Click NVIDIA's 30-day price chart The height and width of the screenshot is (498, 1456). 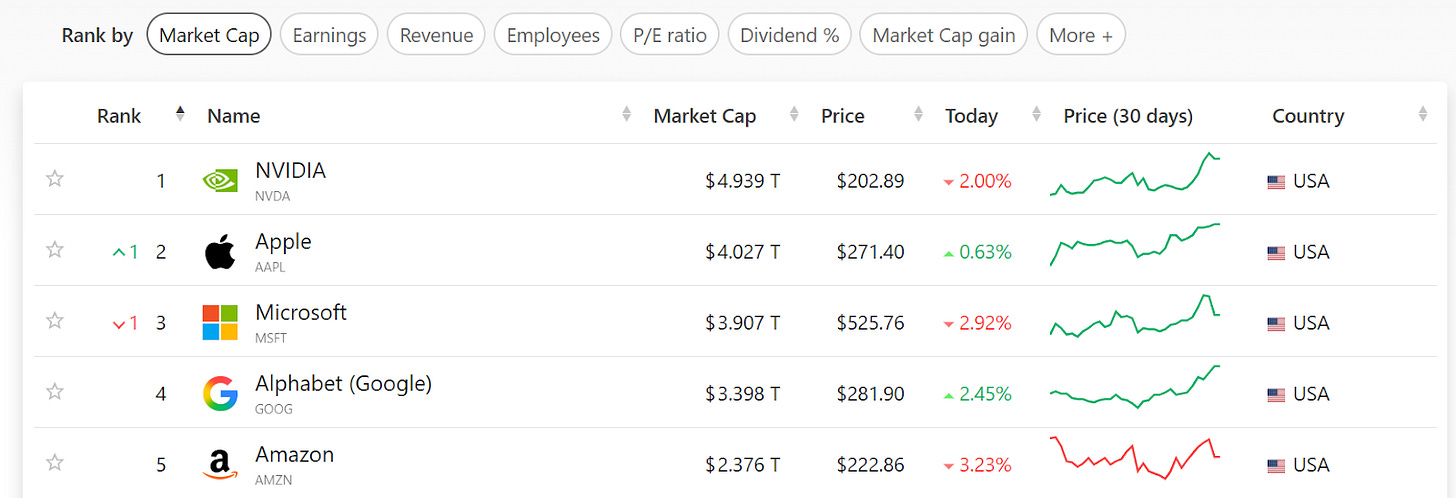(x=1134, y=174)
